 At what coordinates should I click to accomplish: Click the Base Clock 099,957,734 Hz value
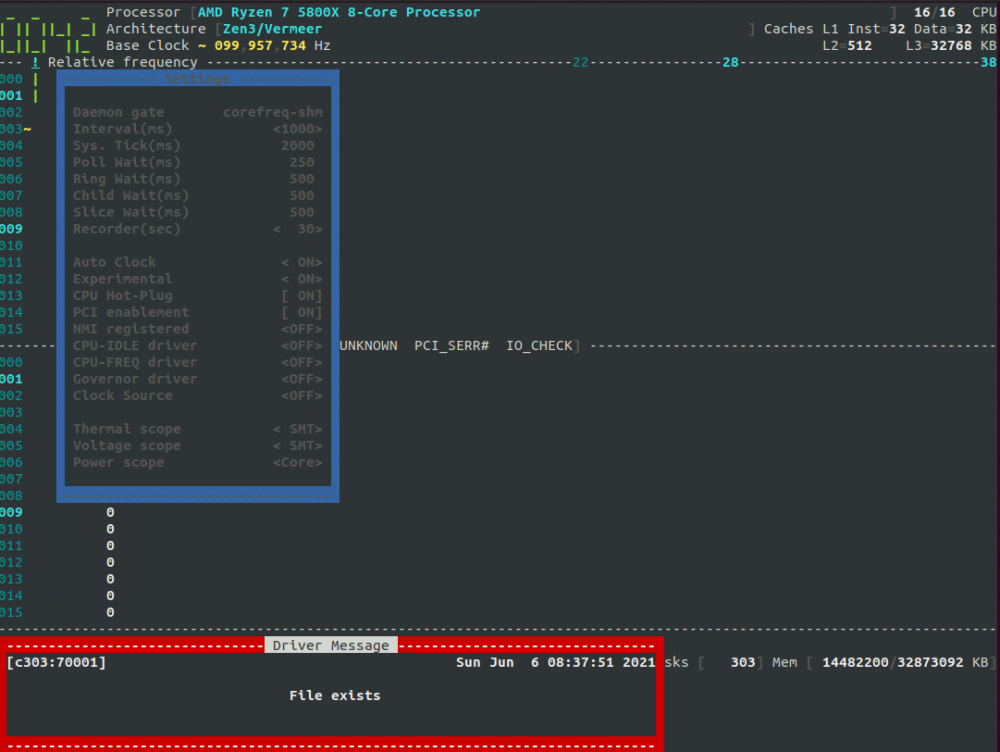tap(272, 45)
